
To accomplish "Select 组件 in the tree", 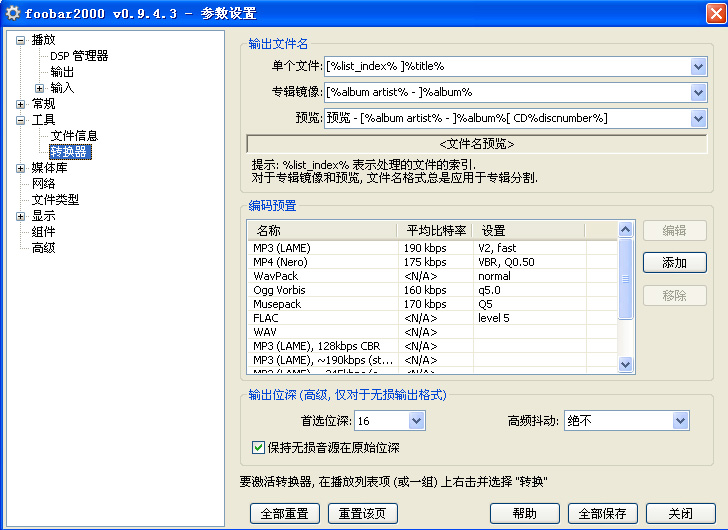I will (44, 232).
